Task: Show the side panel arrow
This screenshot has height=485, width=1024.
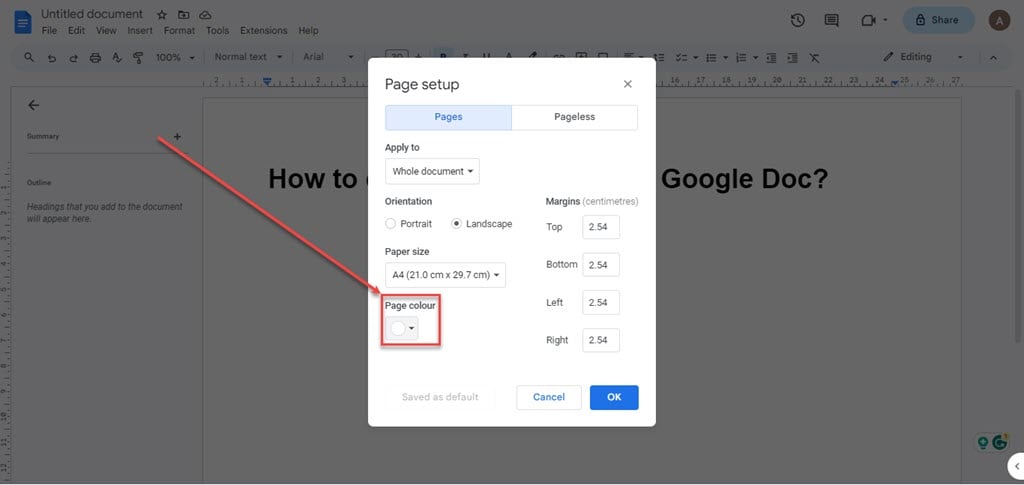Action: click(1016, 466)
